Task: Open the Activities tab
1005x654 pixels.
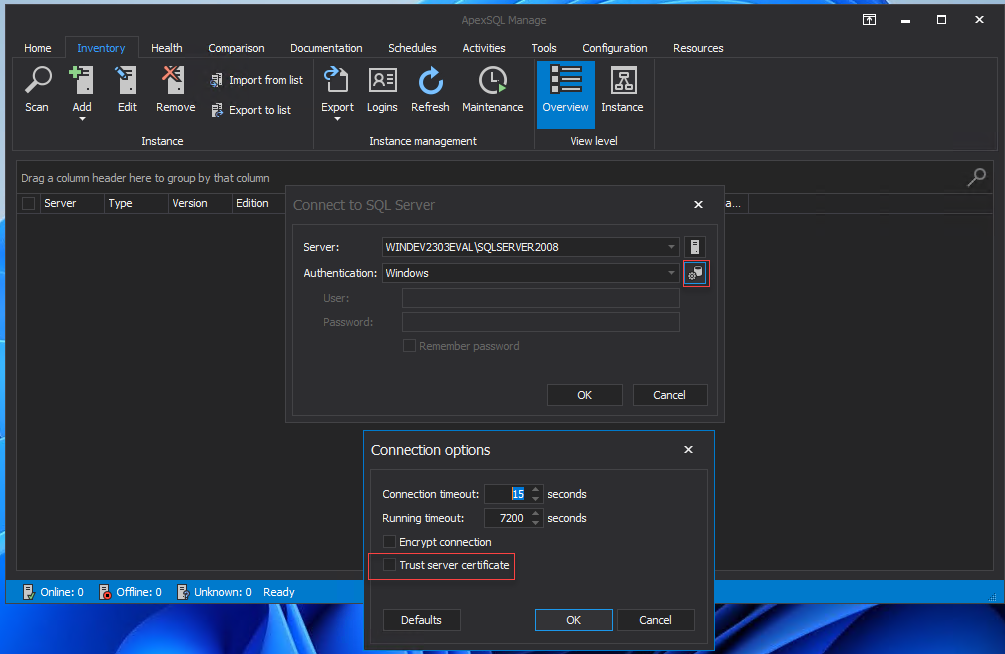Action: coord(484,48)
